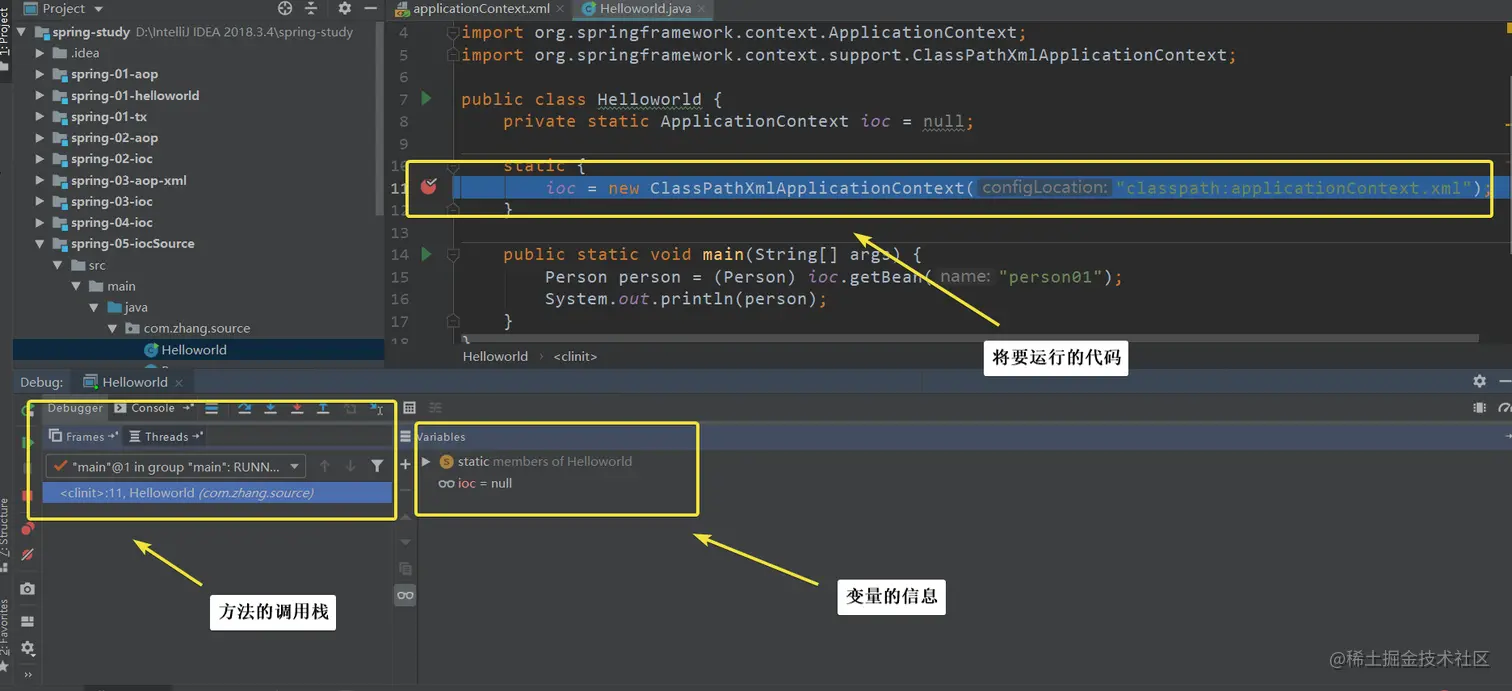The height and width of the screenshot is (691, 1512).
Task: Click the red Force Step Into icon
Action: pyautogui.click(x=297, y=408)
